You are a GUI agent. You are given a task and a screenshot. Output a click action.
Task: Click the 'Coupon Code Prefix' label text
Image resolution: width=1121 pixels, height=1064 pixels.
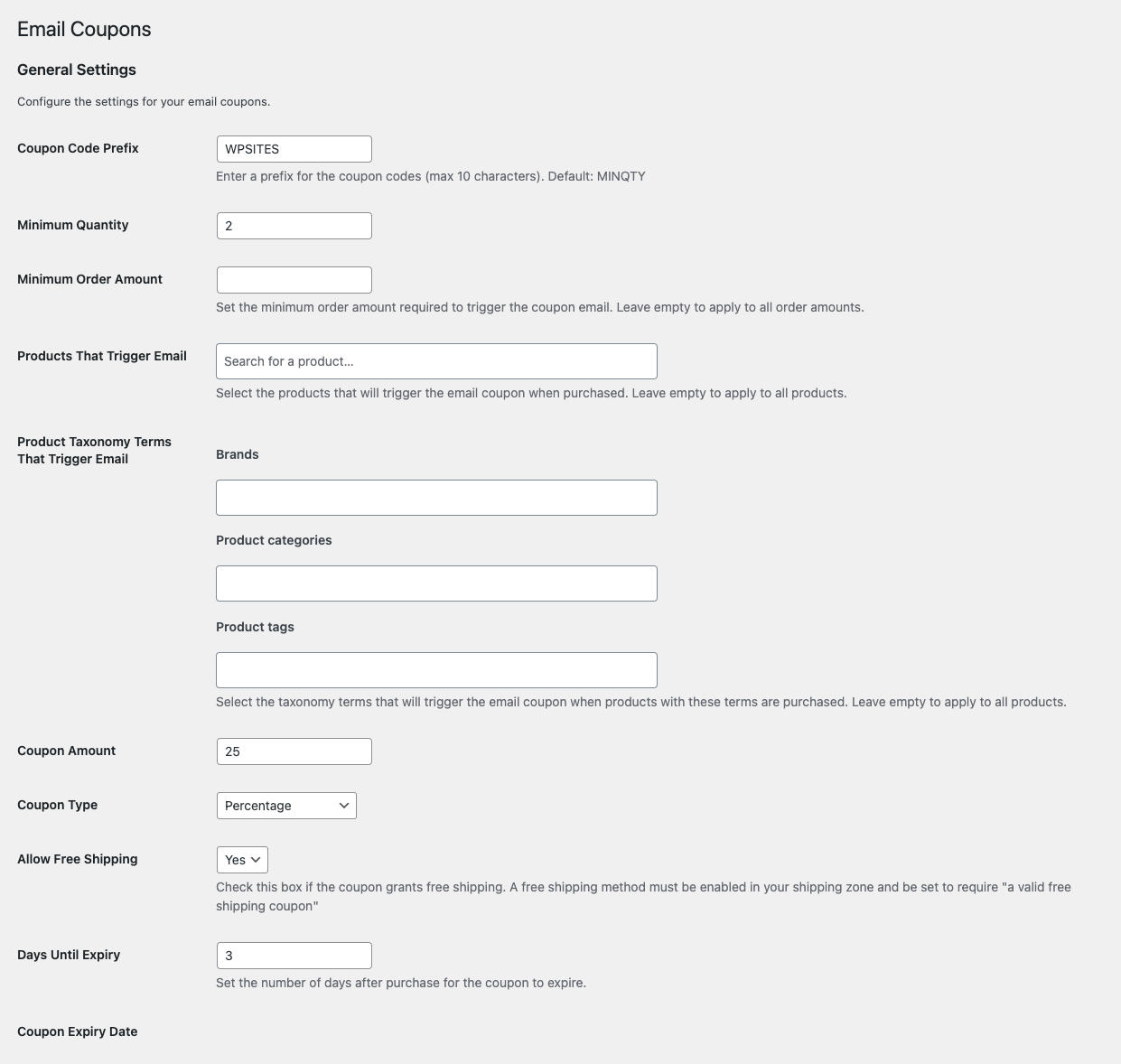point(78,148)
